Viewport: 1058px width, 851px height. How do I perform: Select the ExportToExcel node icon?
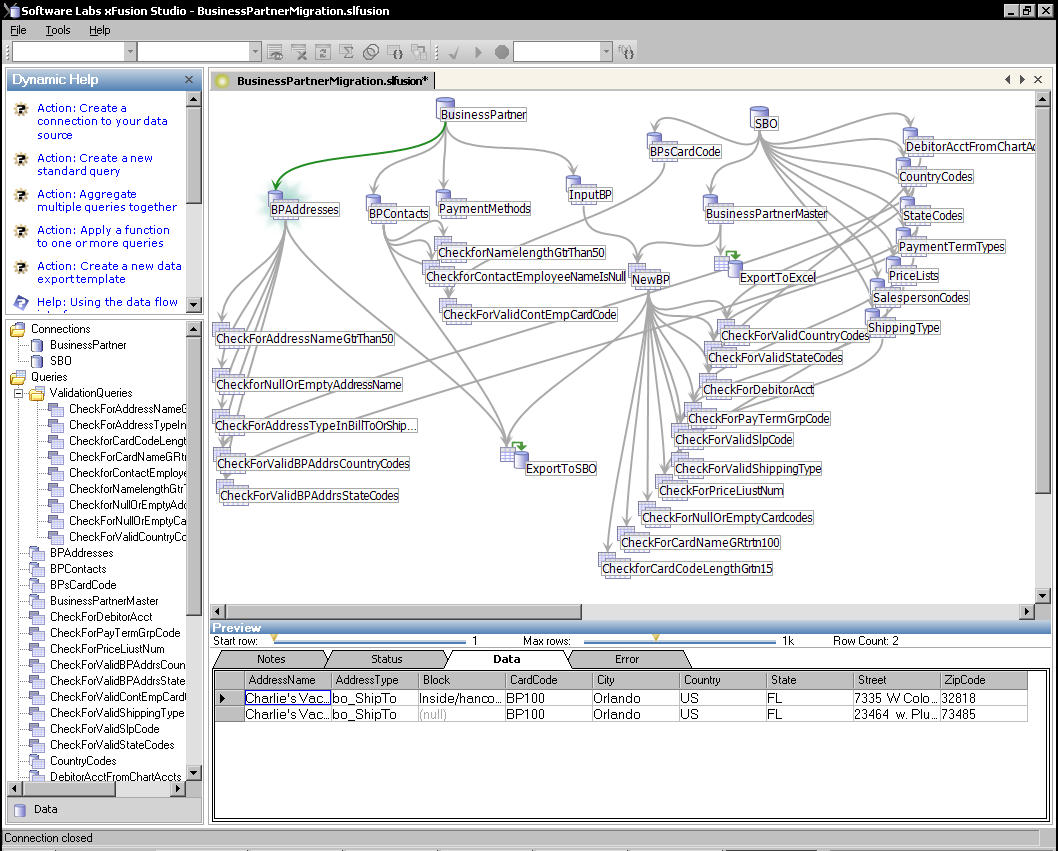729,264
